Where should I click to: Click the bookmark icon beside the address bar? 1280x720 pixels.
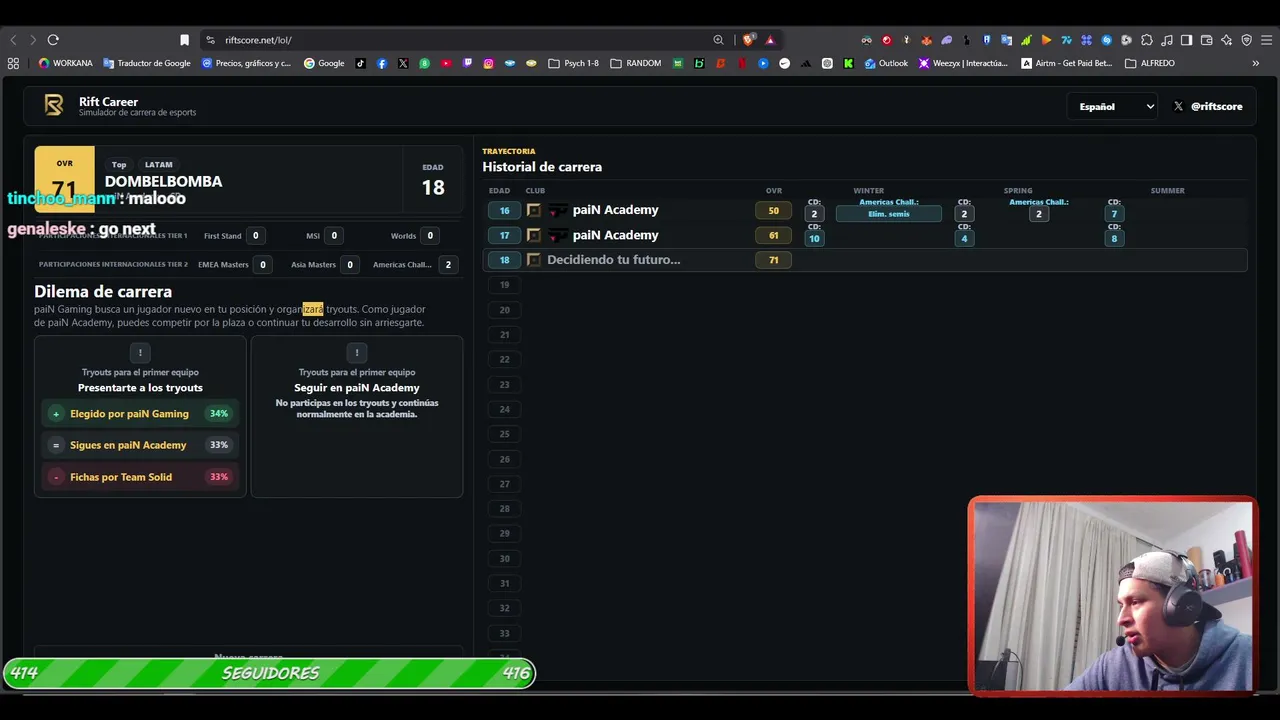(x=184, y=40)
